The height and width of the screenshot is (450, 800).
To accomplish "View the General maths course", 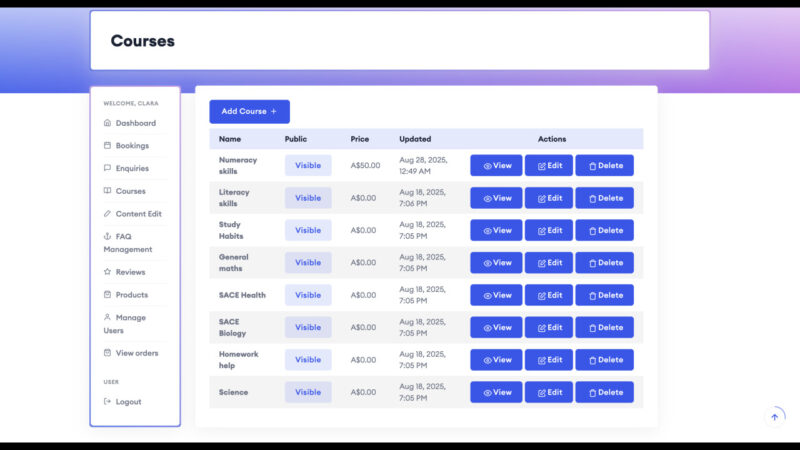I will [x=496, y=263].
